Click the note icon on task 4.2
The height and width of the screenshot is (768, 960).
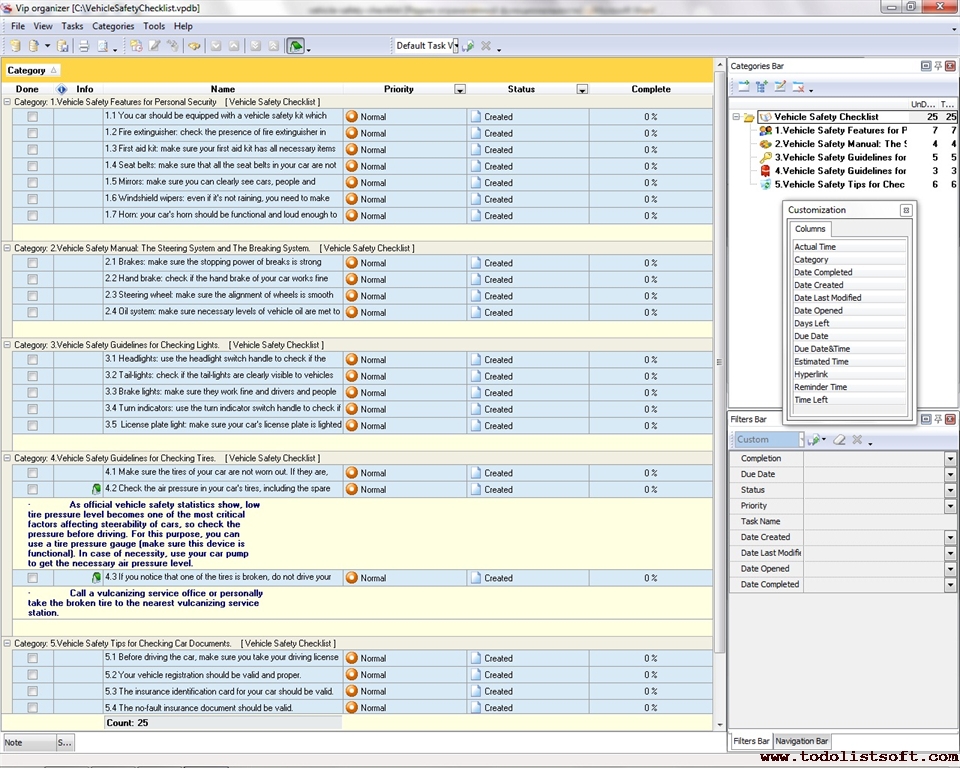click(x=96, y=489)
